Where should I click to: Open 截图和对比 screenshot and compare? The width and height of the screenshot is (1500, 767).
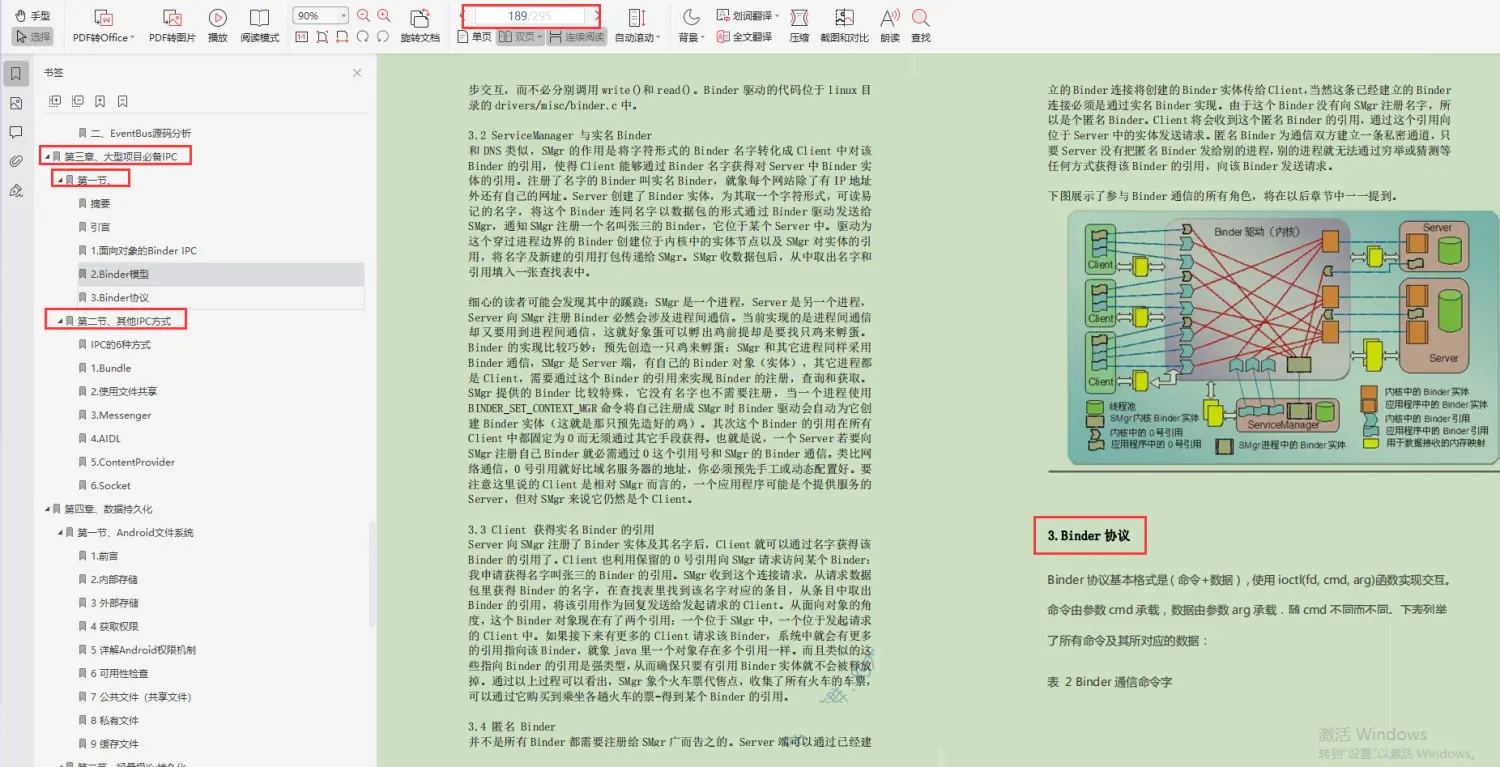pyautogui.click(x=844, y=27)
